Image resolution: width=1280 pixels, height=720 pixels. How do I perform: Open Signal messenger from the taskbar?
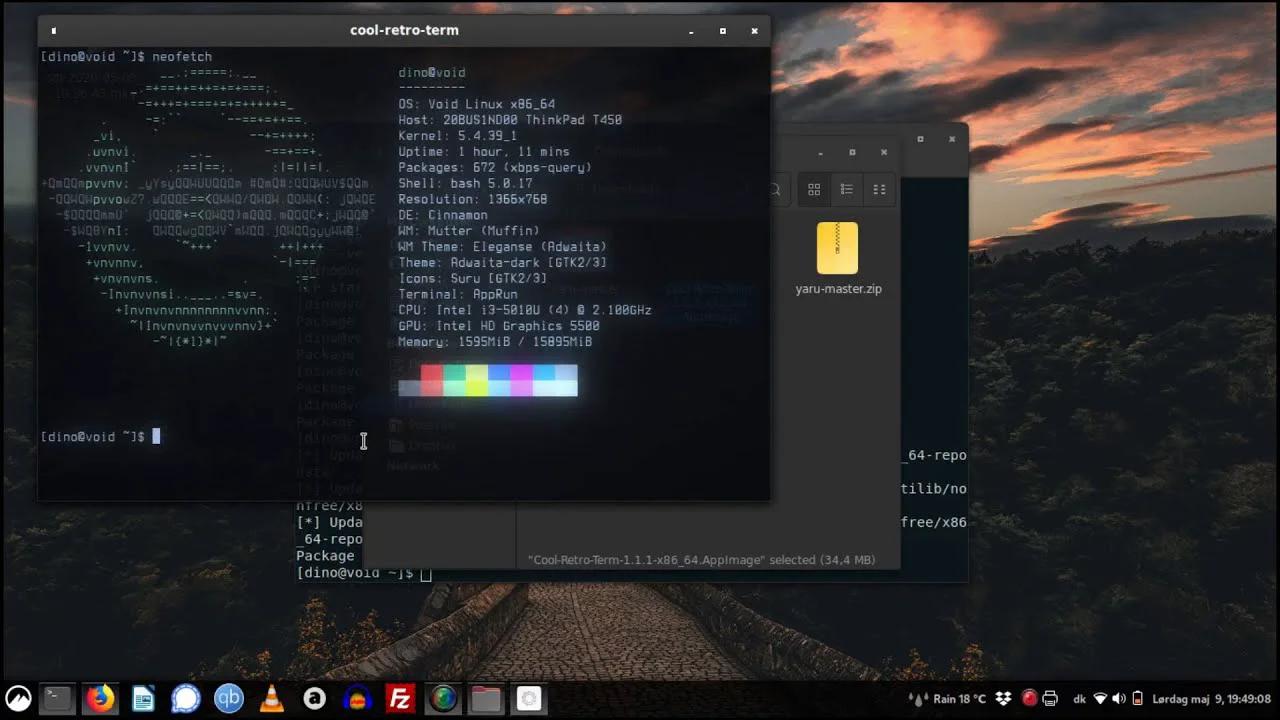point(185,698)
